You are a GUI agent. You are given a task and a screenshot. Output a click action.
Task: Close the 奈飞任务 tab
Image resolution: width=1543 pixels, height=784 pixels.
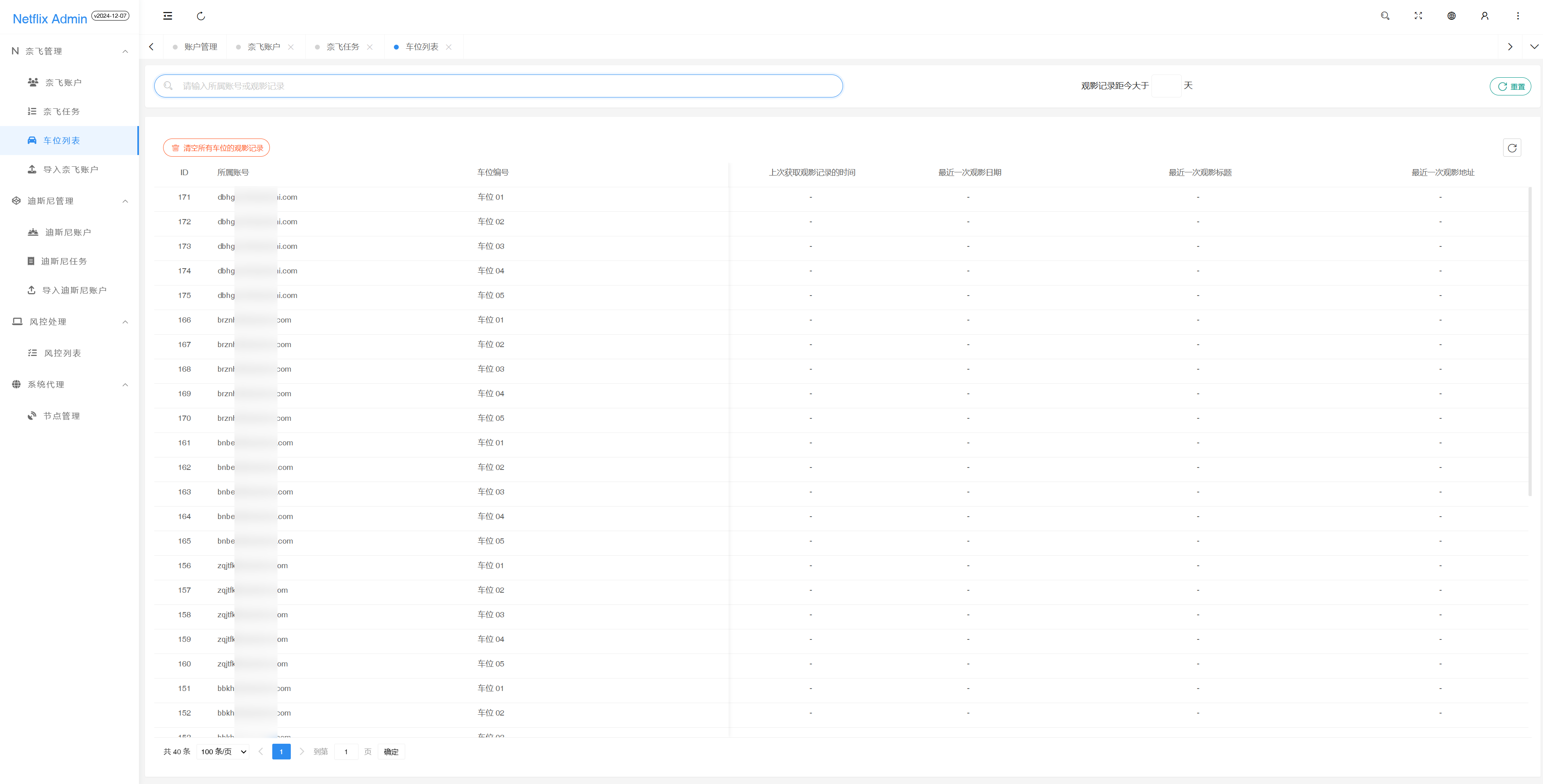tap(370, 47)
